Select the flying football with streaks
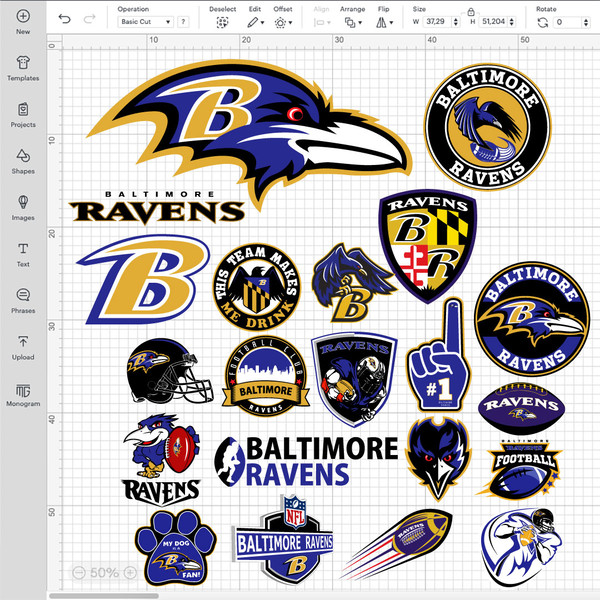Image resolution: width=600 pixels, height=600 pixels. [x=397, y=544]
